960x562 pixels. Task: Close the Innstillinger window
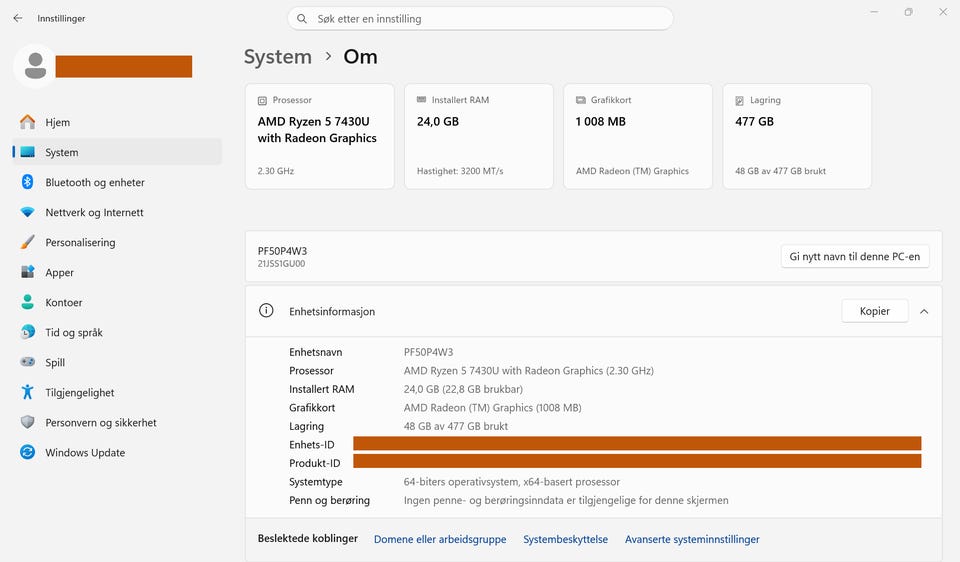click(943, 12)
